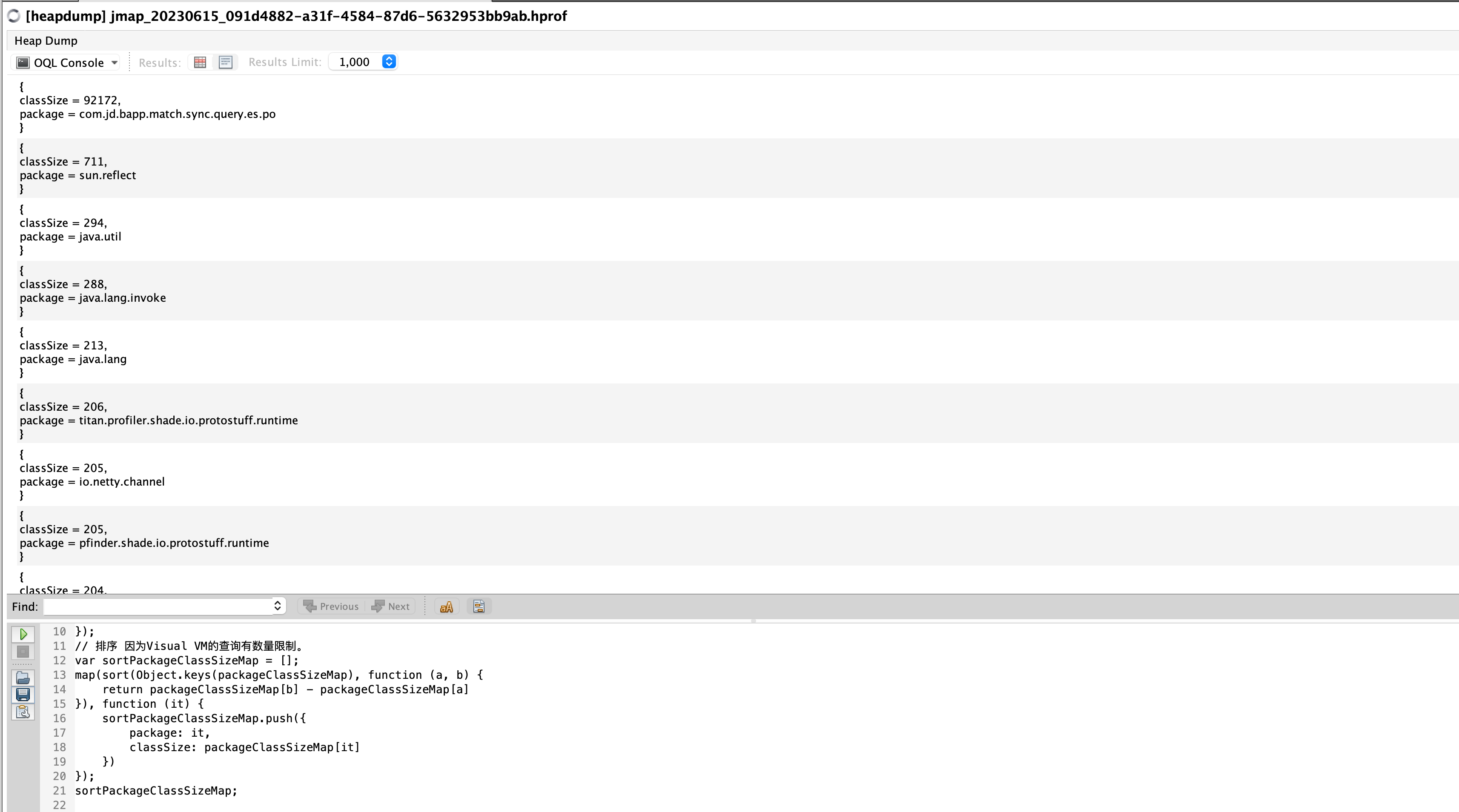The width and height of the screenshot is (1459, 812).
Task: Click the Previous find button
Action: (331, 606)
